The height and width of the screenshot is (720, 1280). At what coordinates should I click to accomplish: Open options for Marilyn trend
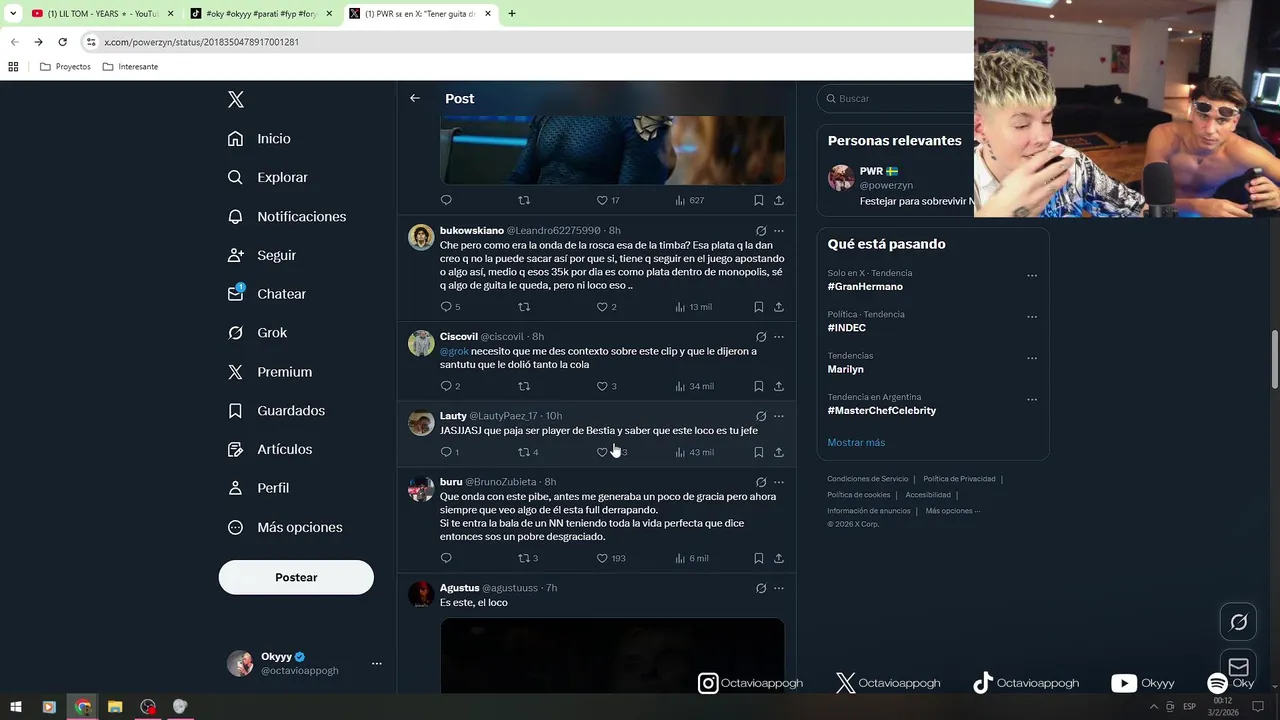(1032, 358)
